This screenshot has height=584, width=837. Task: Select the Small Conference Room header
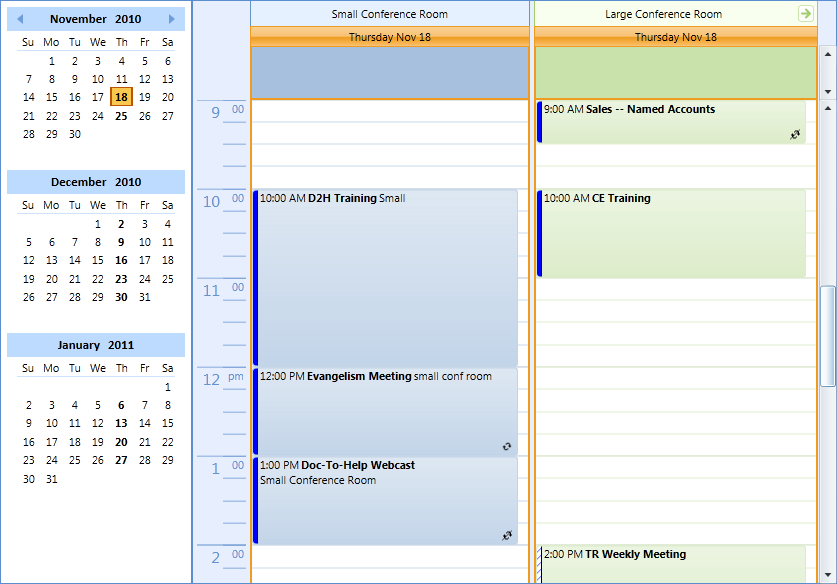390,14
